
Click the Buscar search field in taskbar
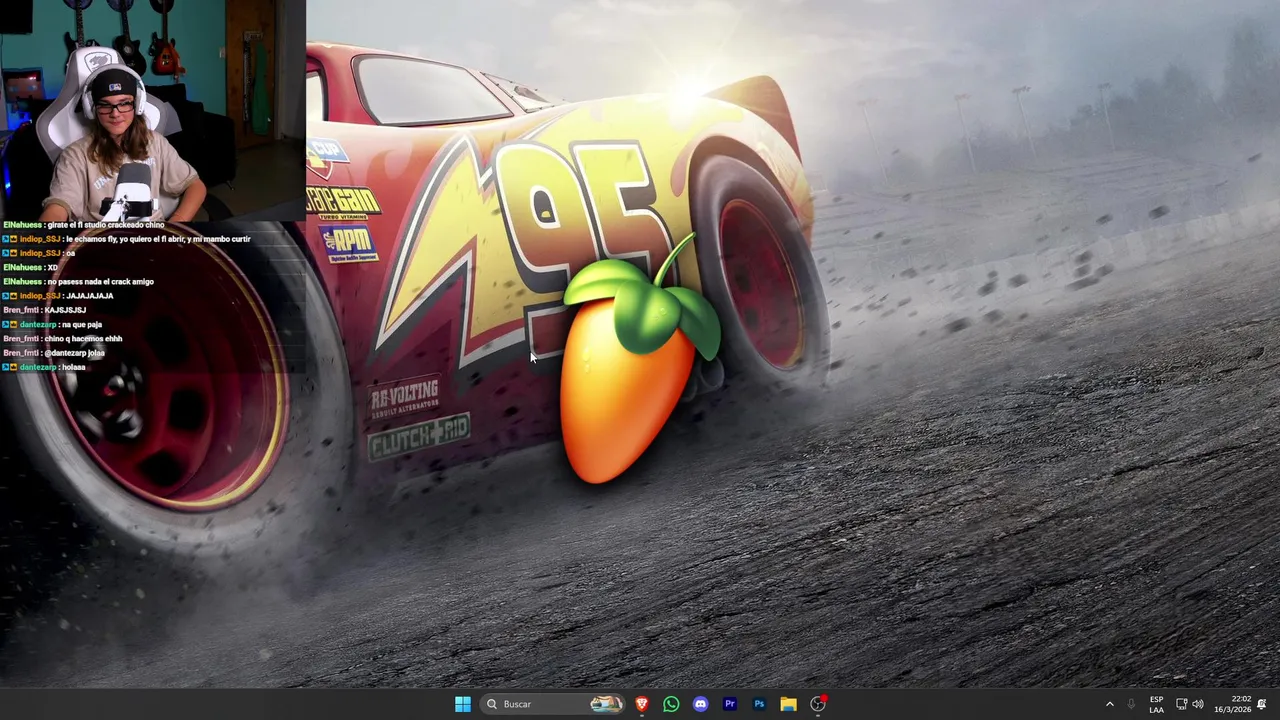click(554, 704)
